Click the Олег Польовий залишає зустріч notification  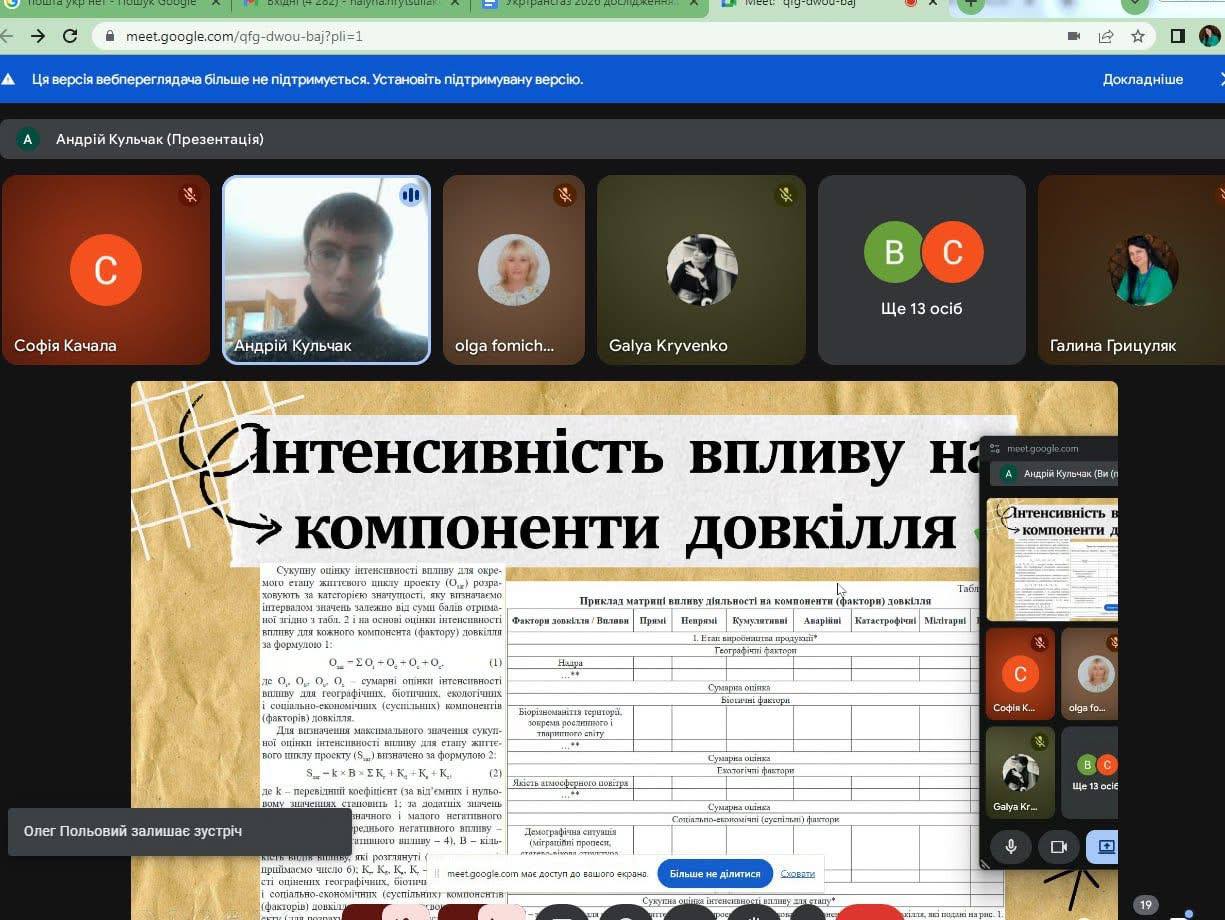click(x=180, y=831)
